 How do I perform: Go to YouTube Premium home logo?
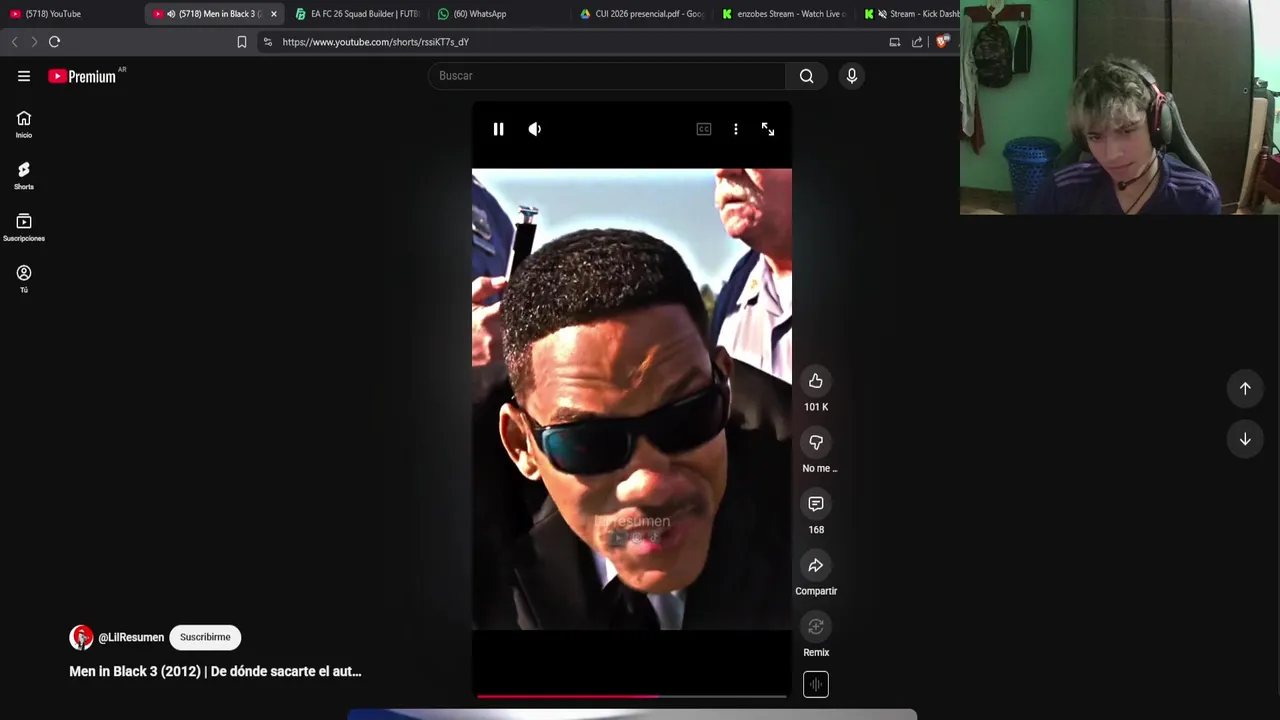tap(84, 76)
